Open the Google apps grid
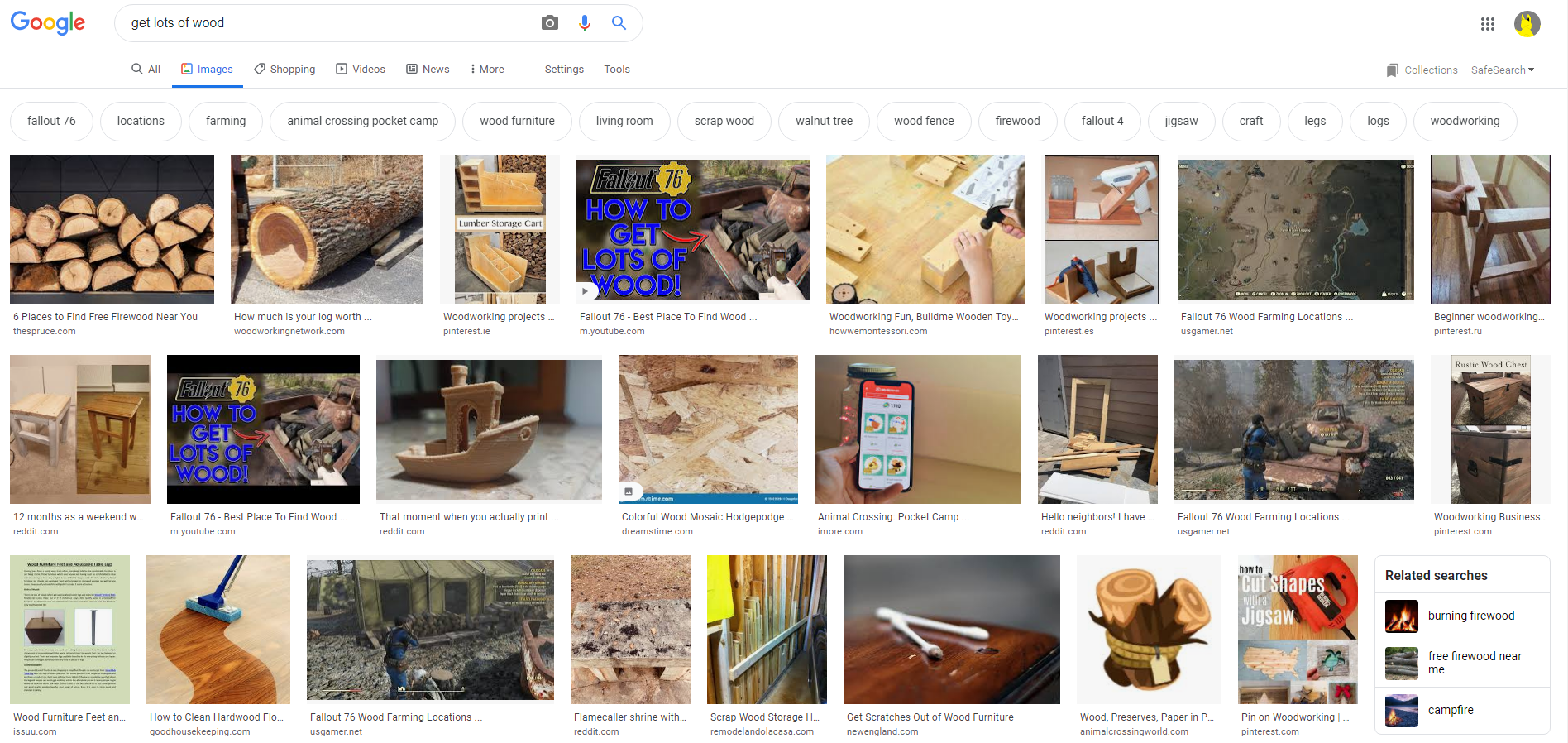The width and height of the screenshot is (1568, 743). pos(1488,24)
